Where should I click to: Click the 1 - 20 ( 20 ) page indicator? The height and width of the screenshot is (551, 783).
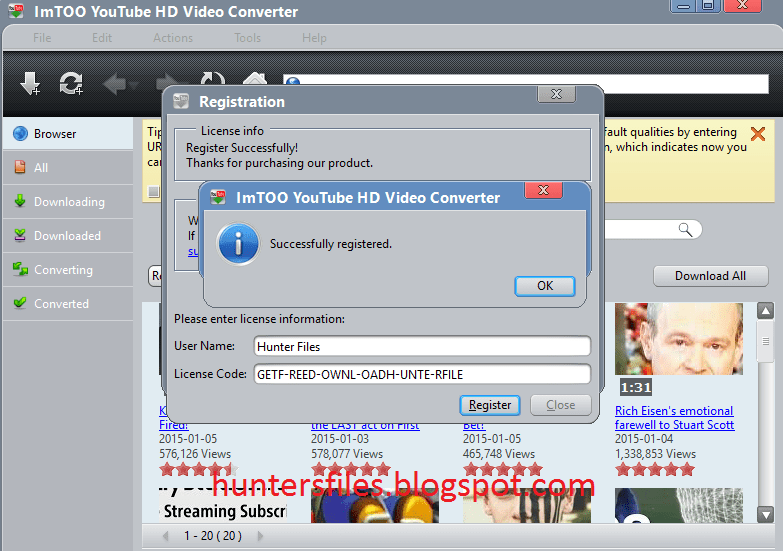213,536
